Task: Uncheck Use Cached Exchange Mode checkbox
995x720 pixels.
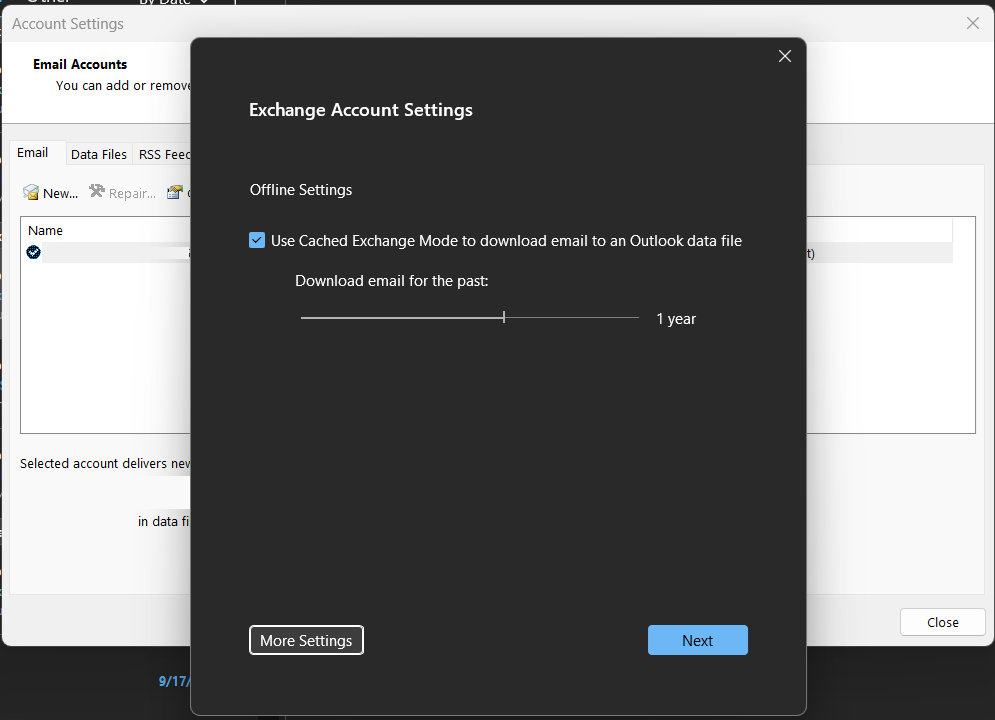Action: pos(257,240)
